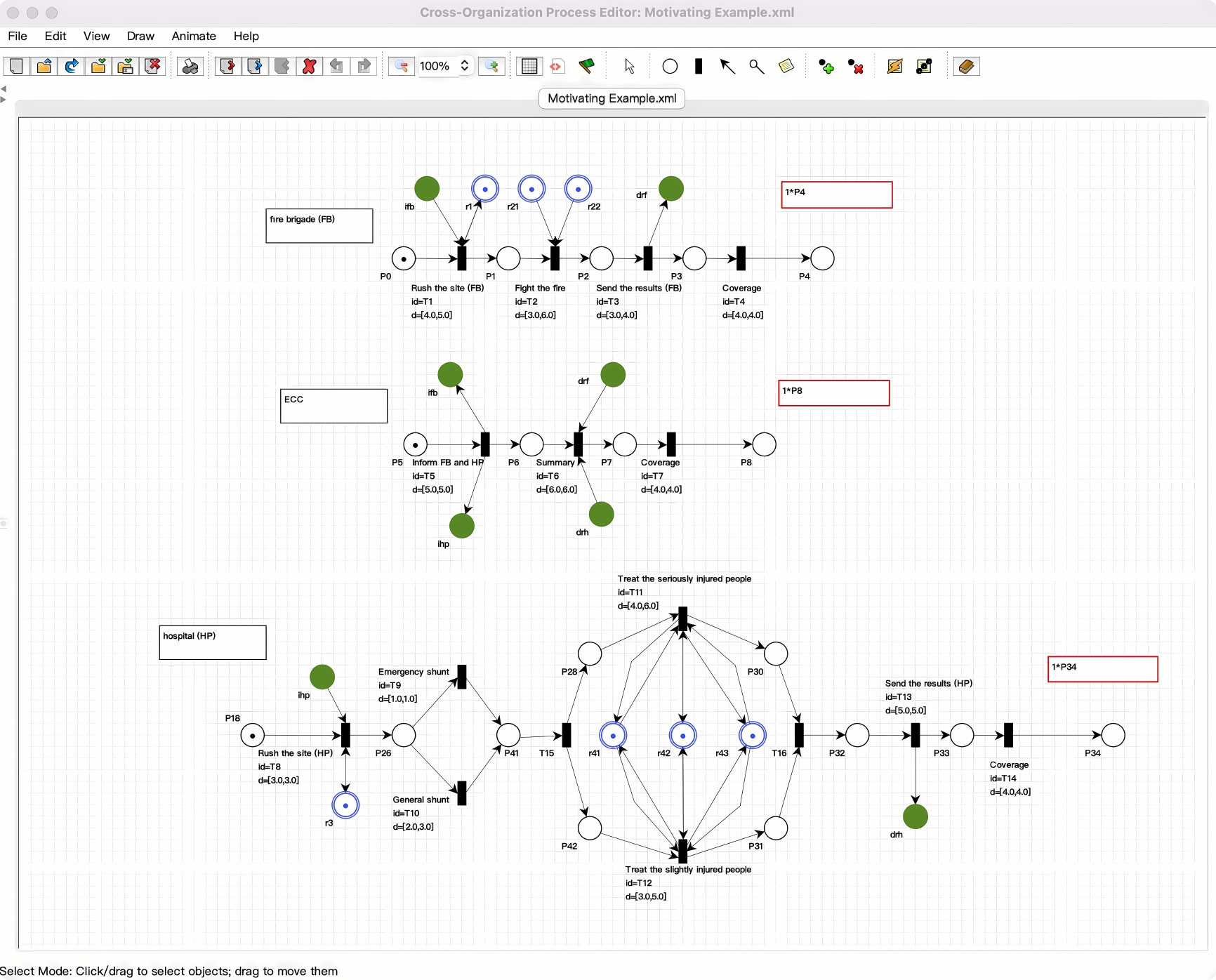The width and height of the screenshot is (1216, 980).
Task: Click the Open file folder icon
Action: tap(44, 66)
